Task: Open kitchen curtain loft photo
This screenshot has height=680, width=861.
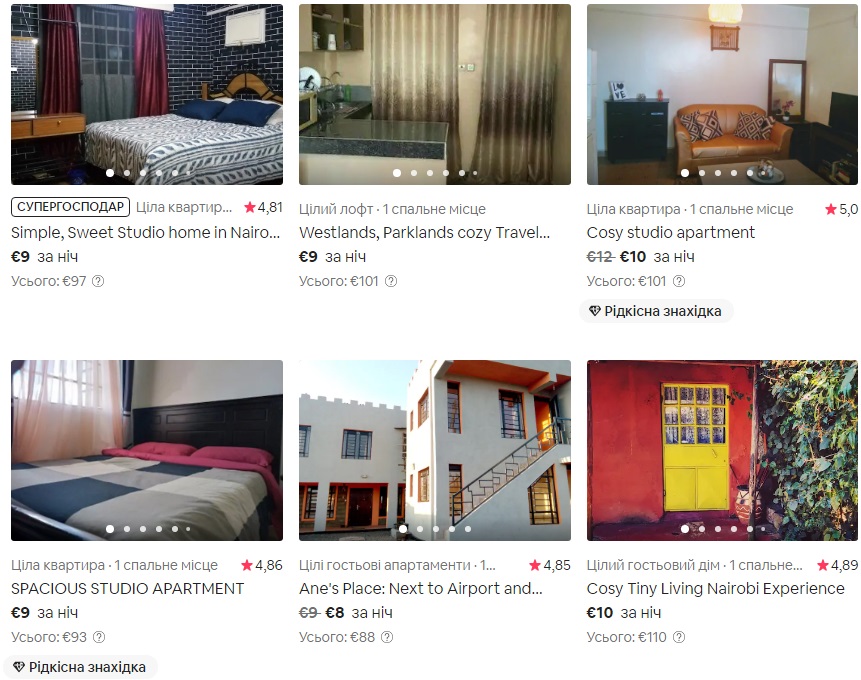Action: 435,94
